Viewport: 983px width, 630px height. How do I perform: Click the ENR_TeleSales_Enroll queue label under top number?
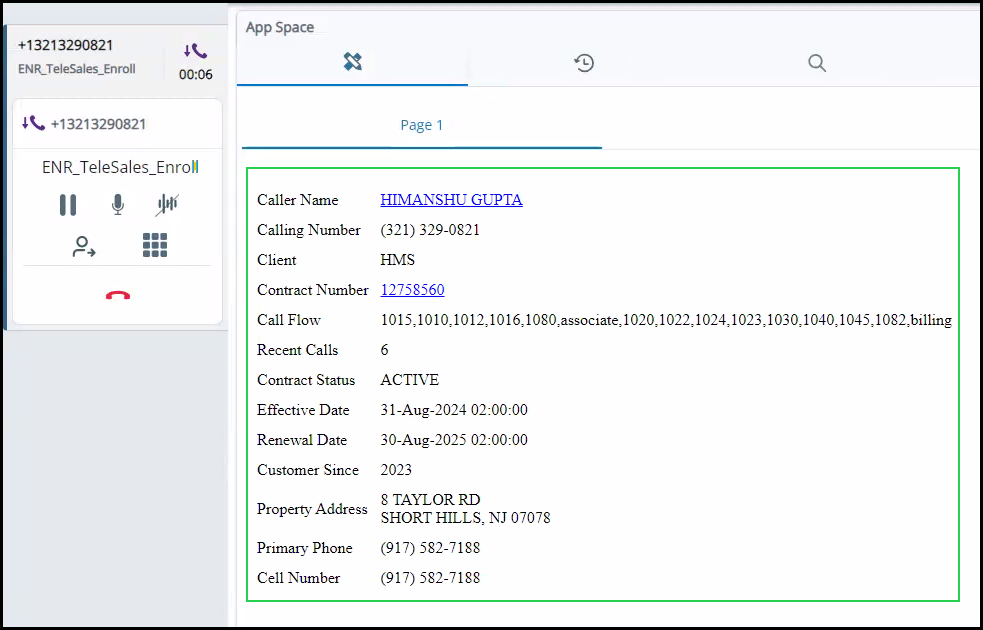[76, 69]
